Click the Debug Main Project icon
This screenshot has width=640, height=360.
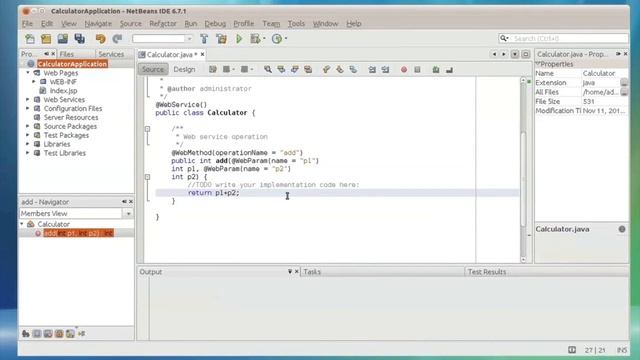tap(255, 39)
